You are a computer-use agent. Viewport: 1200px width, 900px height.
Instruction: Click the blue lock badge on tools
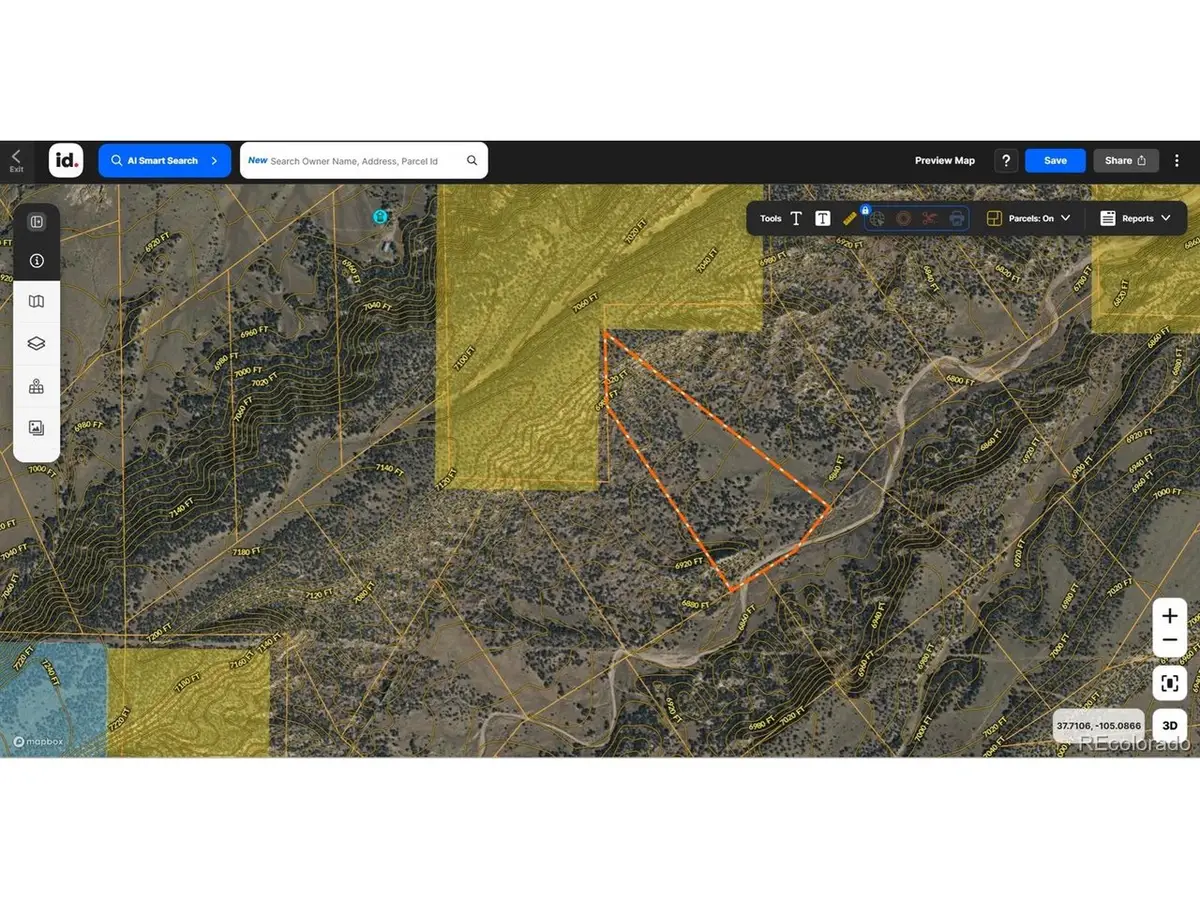click(x=865, y=209)
